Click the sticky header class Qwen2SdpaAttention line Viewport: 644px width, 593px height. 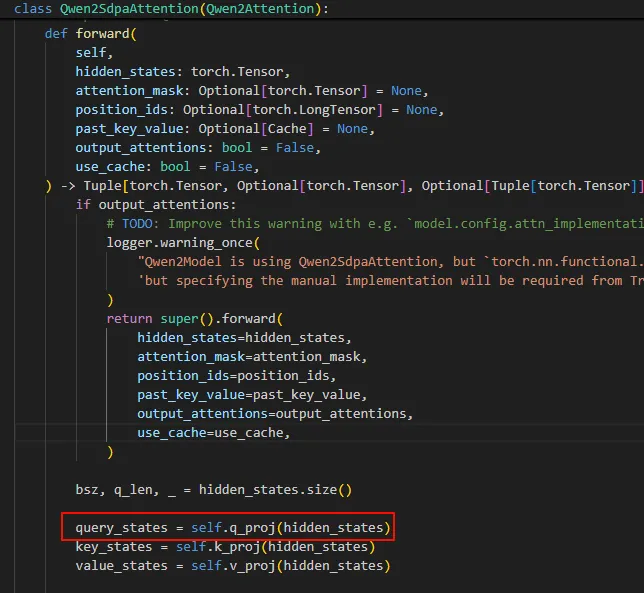(x=171, y=9)
